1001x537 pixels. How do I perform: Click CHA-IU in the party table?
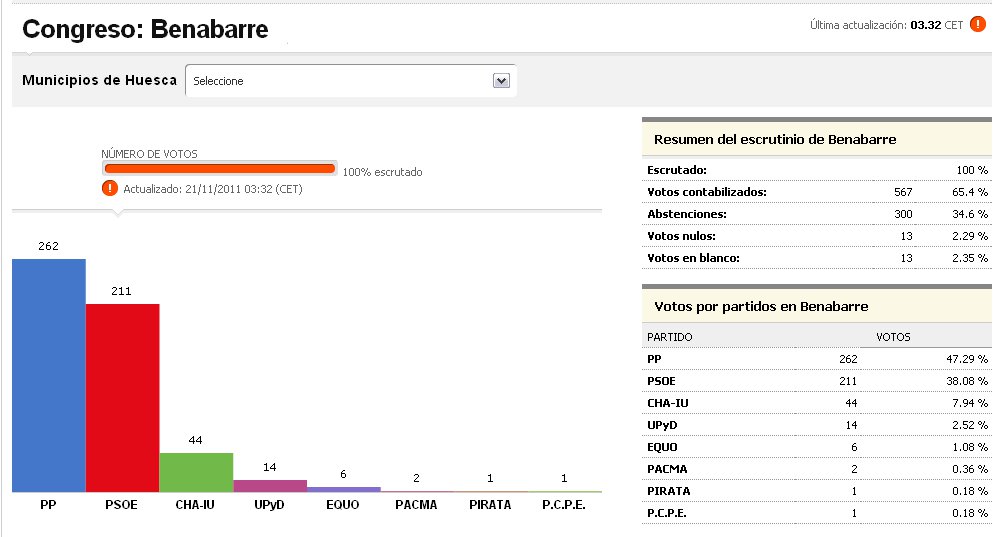pyautogui.click(x=668, y=403)
